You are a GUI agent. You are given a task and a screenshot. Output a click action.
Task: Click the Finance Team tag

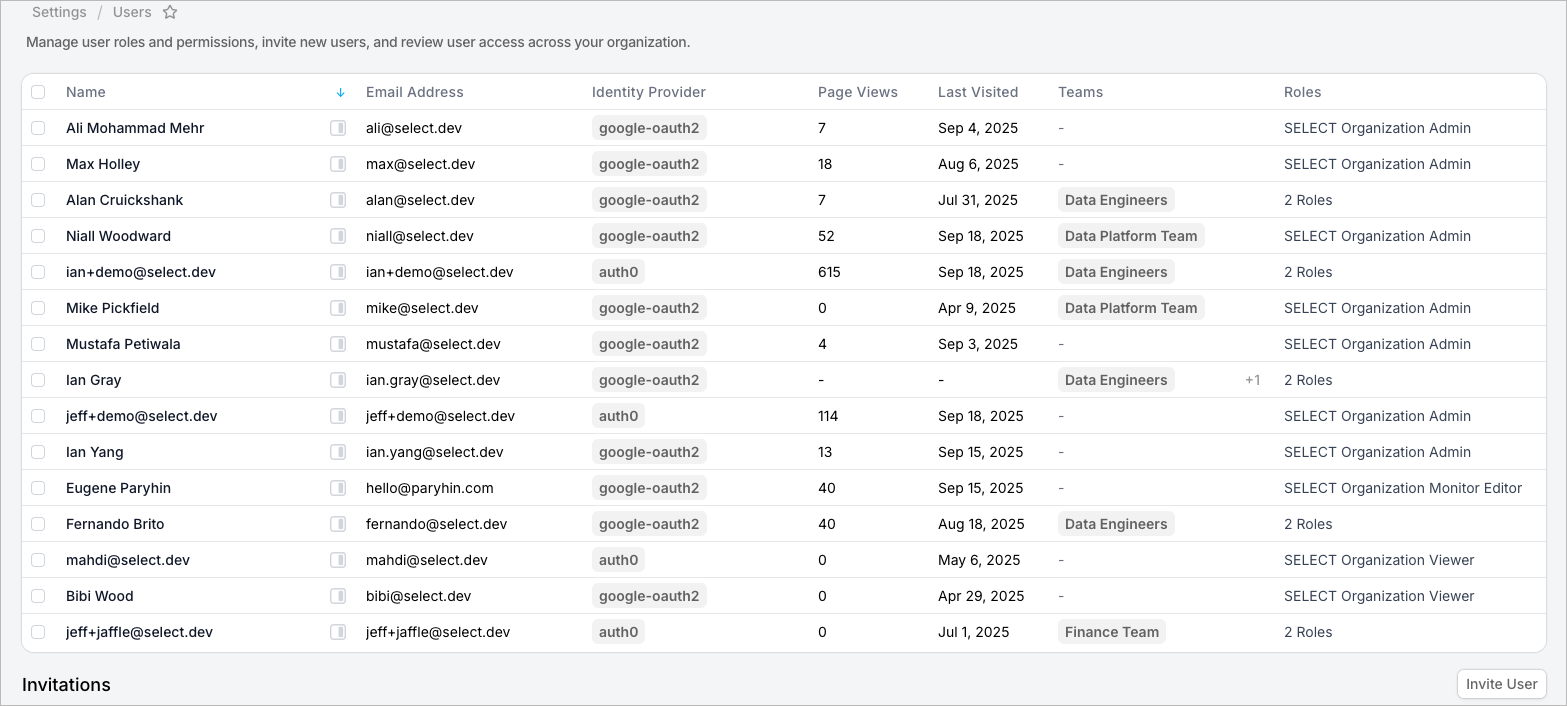(1111, 632)
